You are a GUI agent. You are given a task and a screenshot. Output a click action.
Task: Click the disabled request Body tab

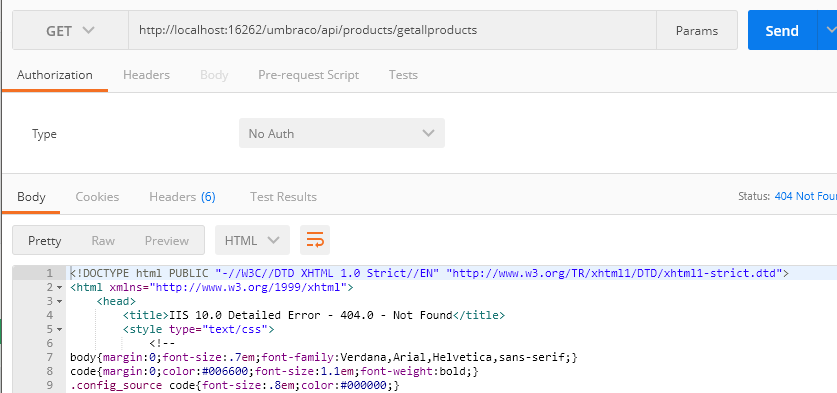pos(214,75)
